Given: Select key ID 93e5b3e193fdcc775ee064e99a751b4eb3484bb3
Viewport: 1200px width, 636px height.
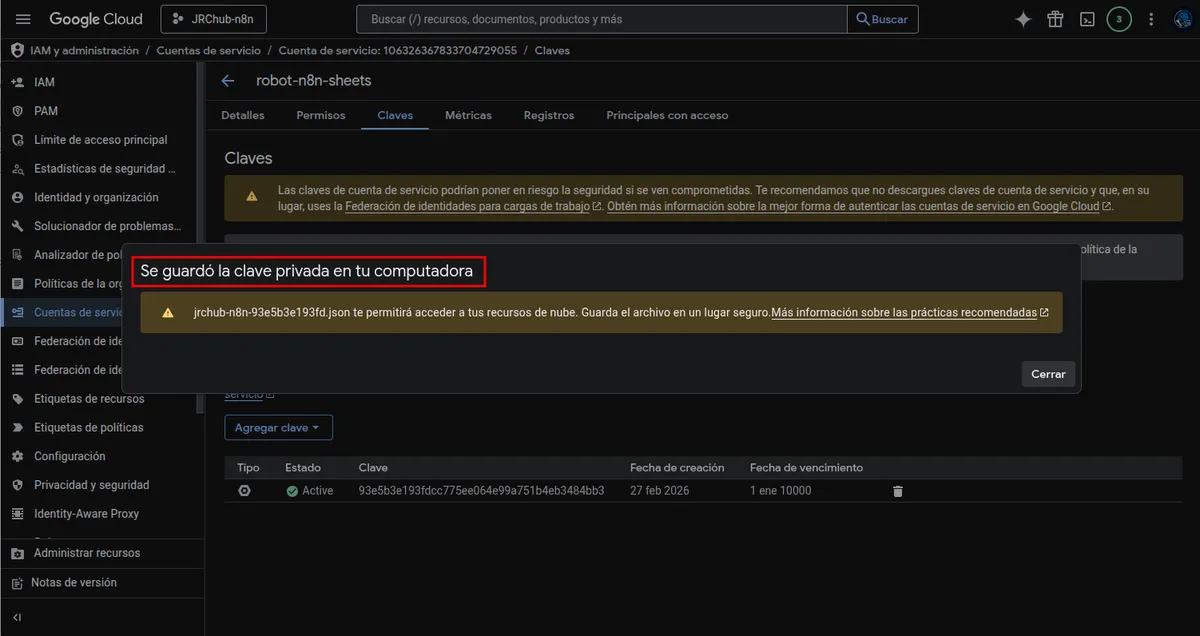Looking at the screenshot, I should pos(482,491).
